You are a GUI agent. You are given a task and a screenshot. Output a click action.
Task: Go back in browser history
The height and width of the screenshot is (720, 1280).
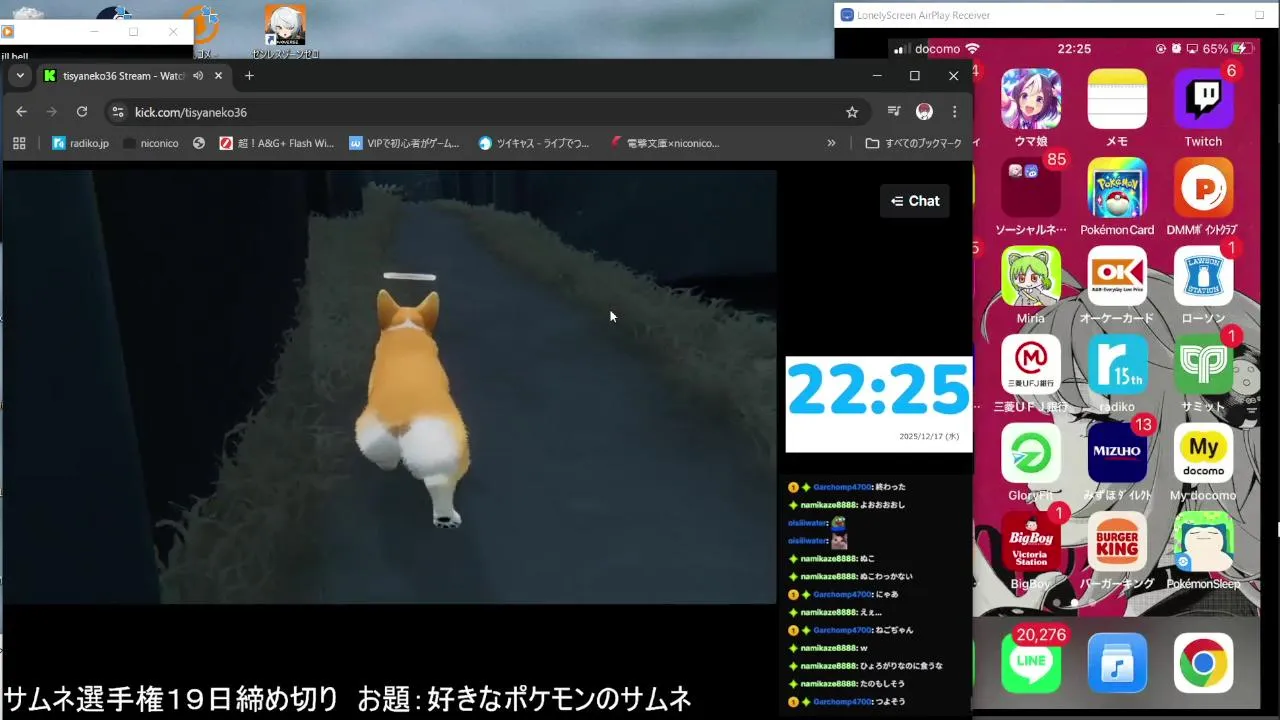click(x=21, y=112)
